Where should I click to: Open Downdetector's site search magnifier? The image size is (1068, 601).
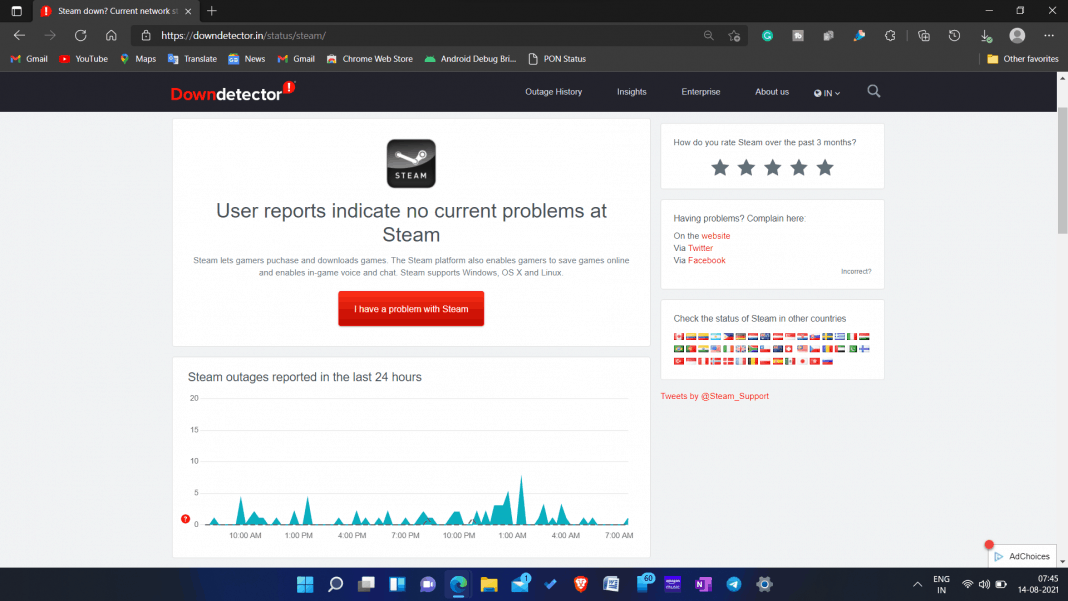873,91
